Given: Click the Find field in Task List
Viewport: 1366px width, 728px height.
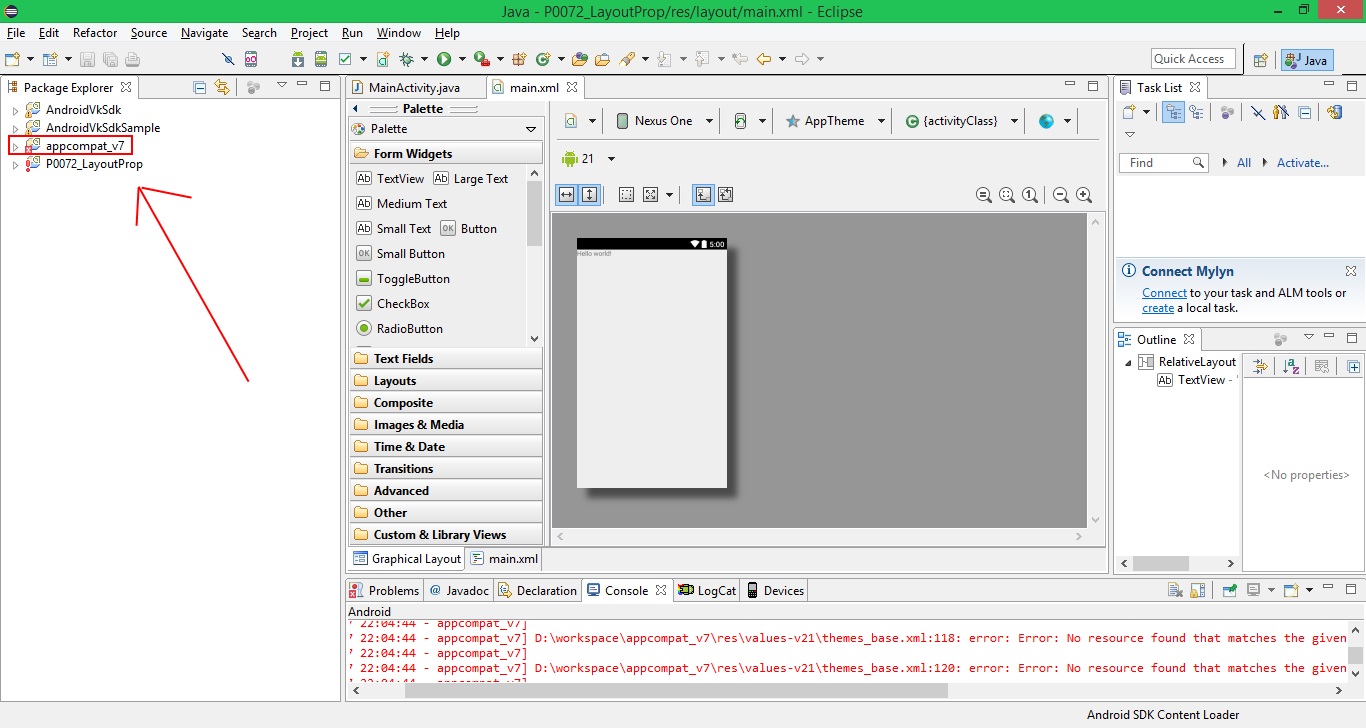Looking at the screenshot, I should (x=1165, y=163).
